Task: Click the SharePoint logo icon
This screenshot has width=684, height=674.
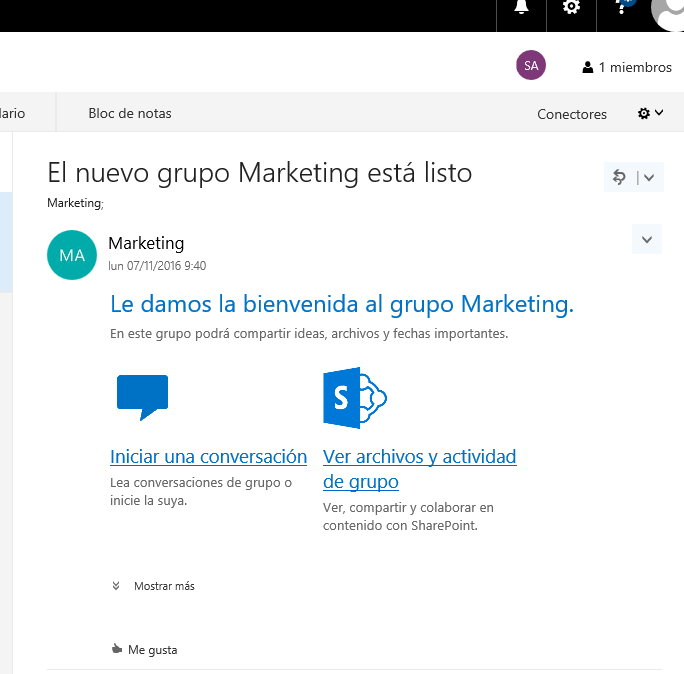Action: [355, 398]
